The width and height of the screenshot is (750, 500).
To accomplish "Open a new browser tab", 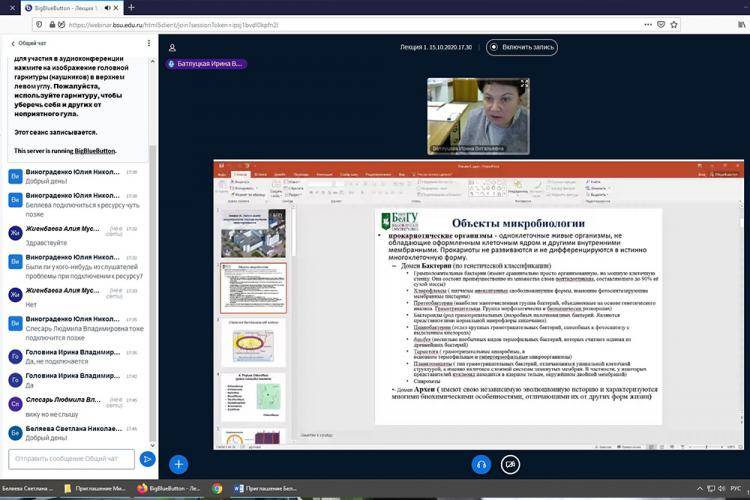I will 131,7.
